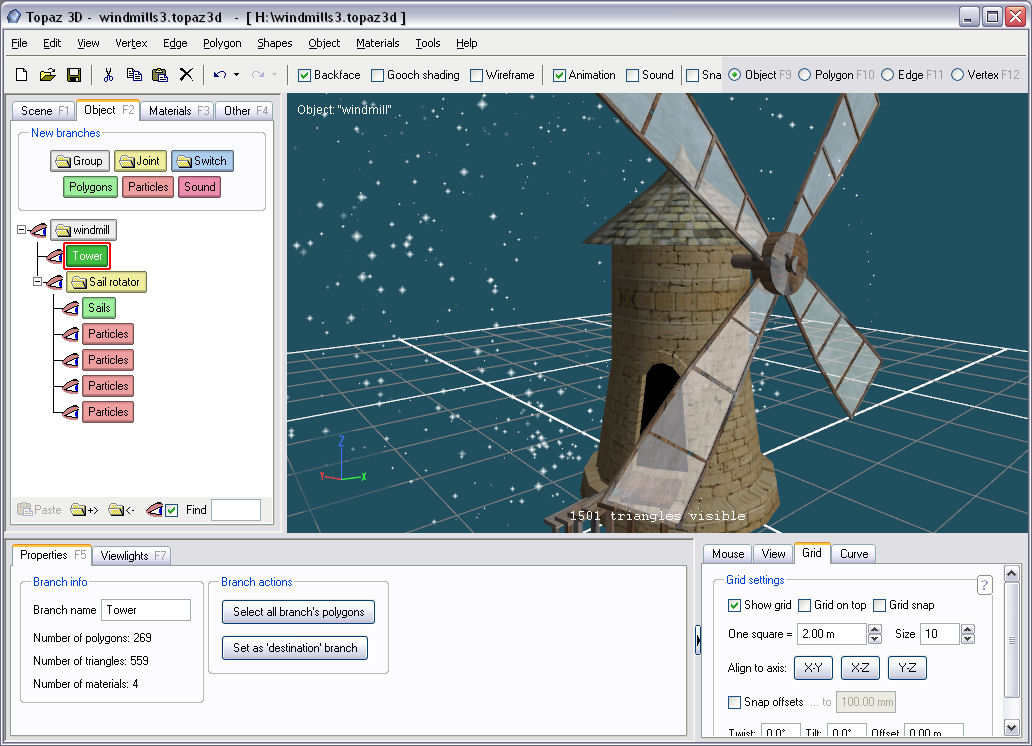Click the Branch name text field

tap(146, 610)
